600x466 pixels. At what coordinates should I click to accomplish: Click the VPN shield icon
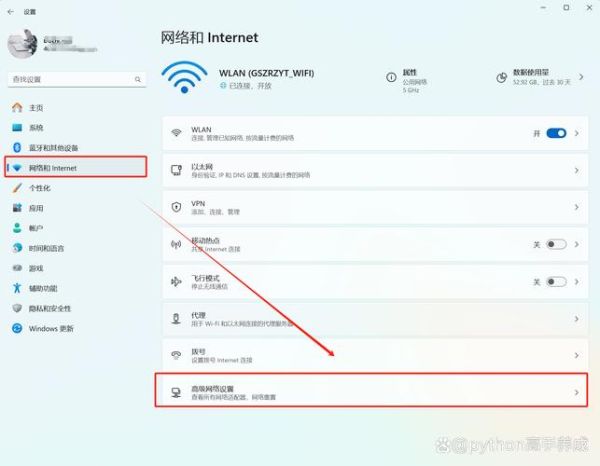(x=176, y=207)
